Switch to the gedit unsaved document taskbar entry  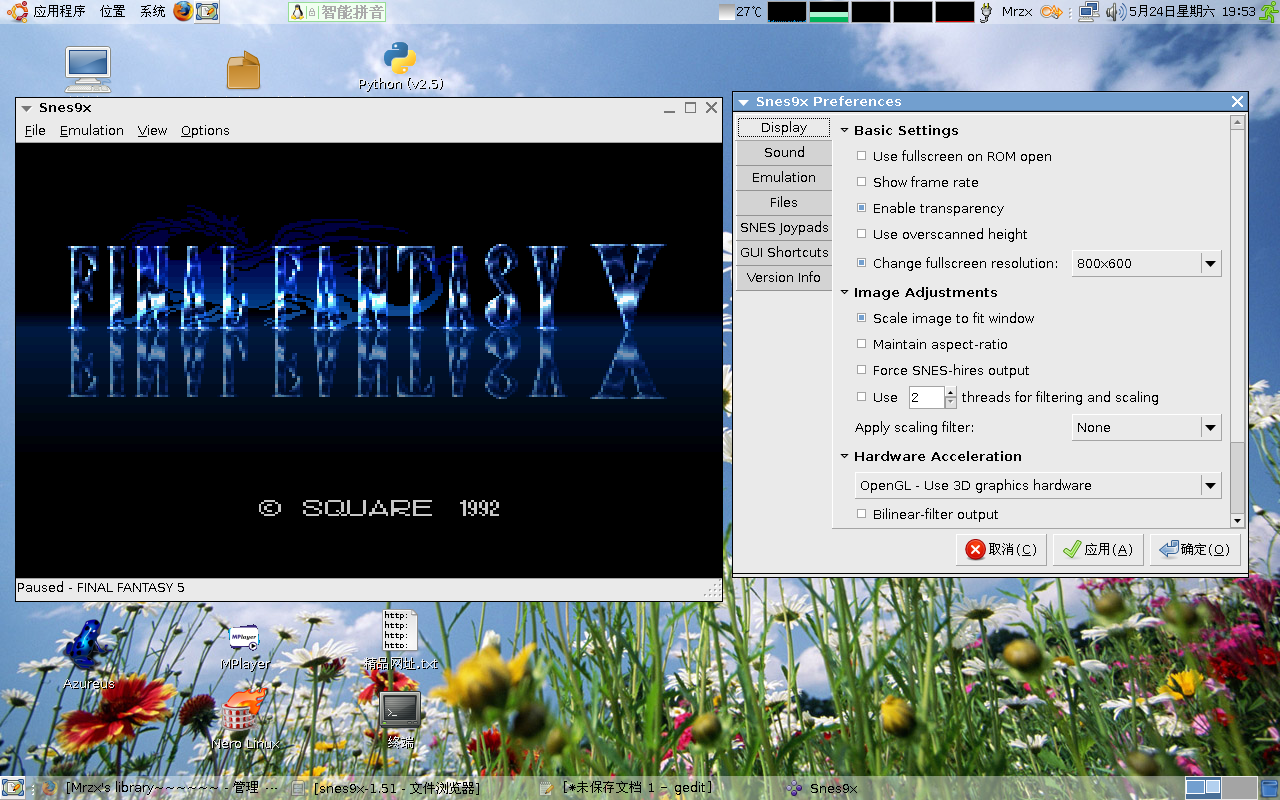pos(629,788)
